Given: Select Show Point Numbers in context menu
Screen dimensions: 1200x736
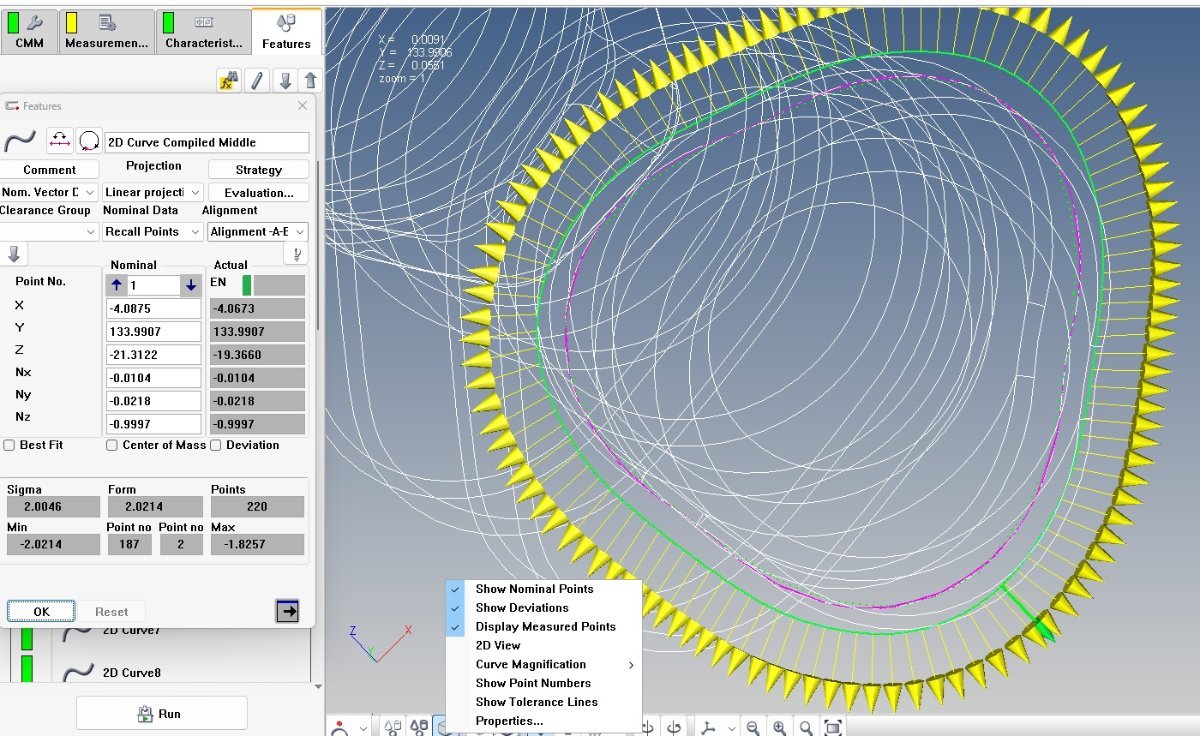Looking at the screenshot, I should click(x=532, y=683).
